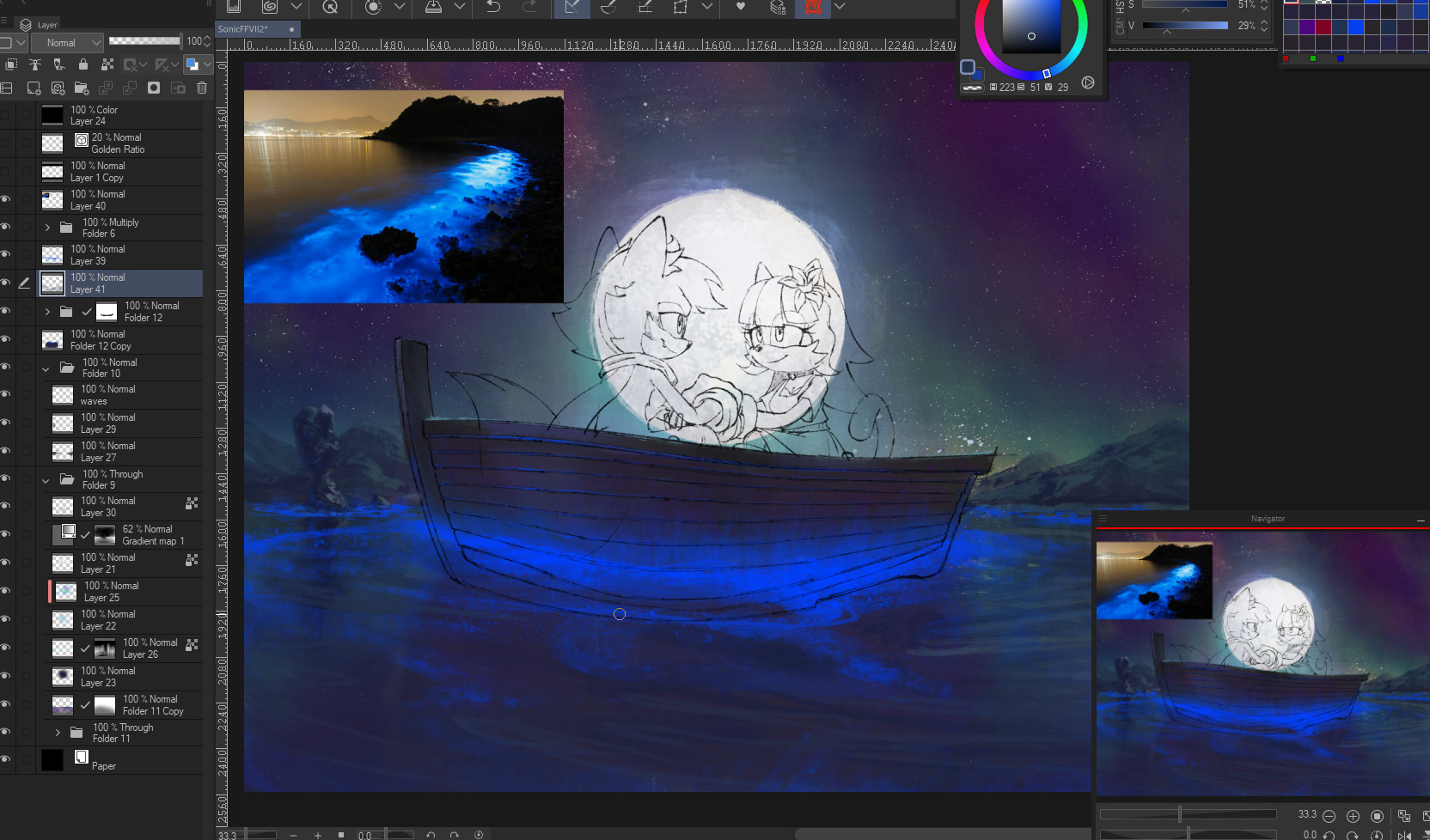Image resolution: width=1430 pixels, height=840 pixels.
Task: Switch to the CM color slider tab
Action: click(1120, 27)
